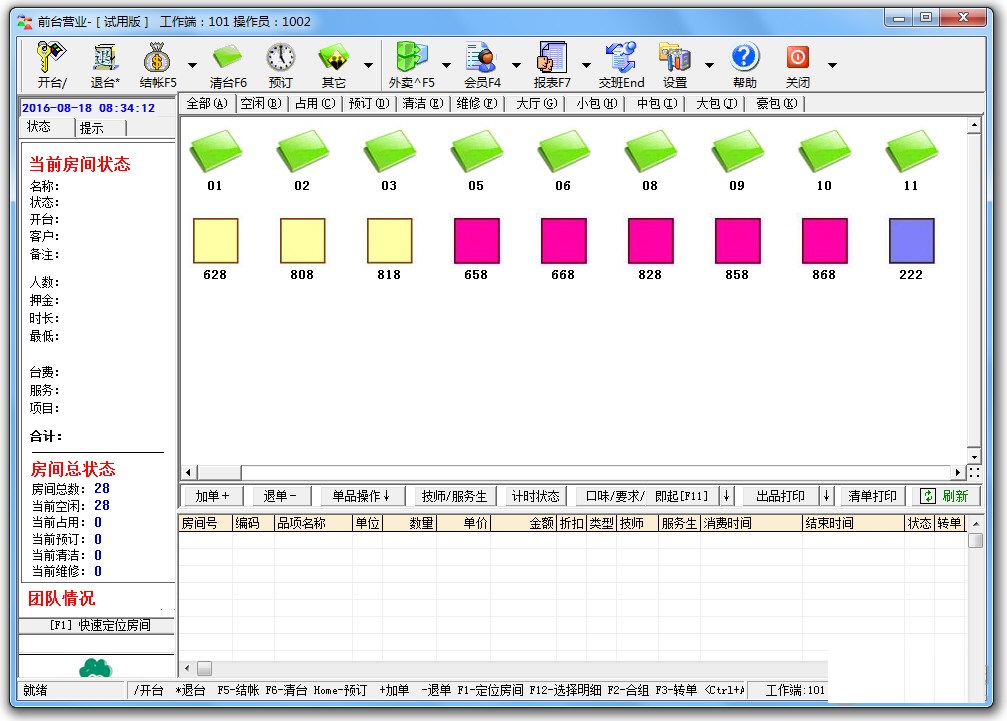This screenshot has height=721, width=1007.
Task: Switch to 维修(F) tab
Action: [x=477, y=103]
